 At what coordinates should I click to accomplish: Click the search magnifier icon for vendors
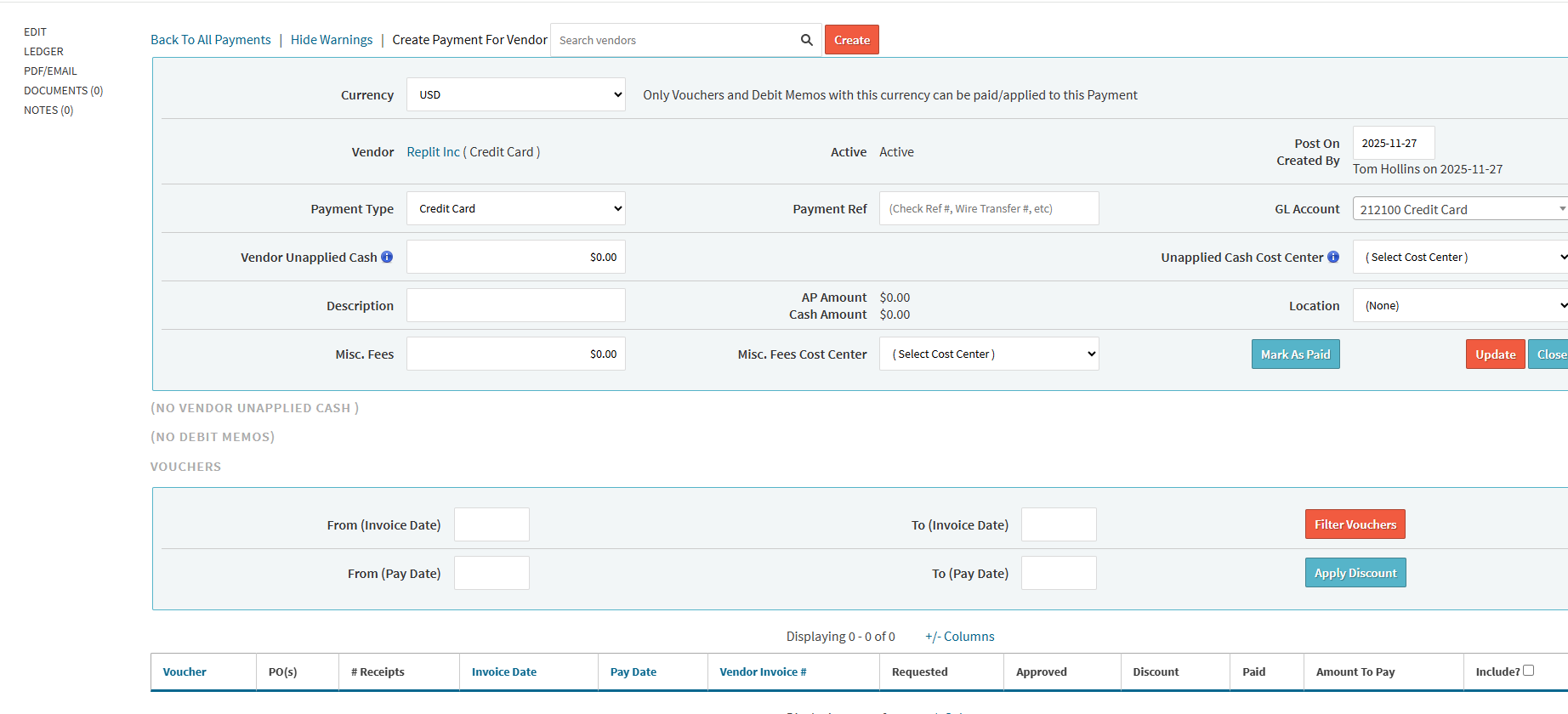tap(806, 40)
